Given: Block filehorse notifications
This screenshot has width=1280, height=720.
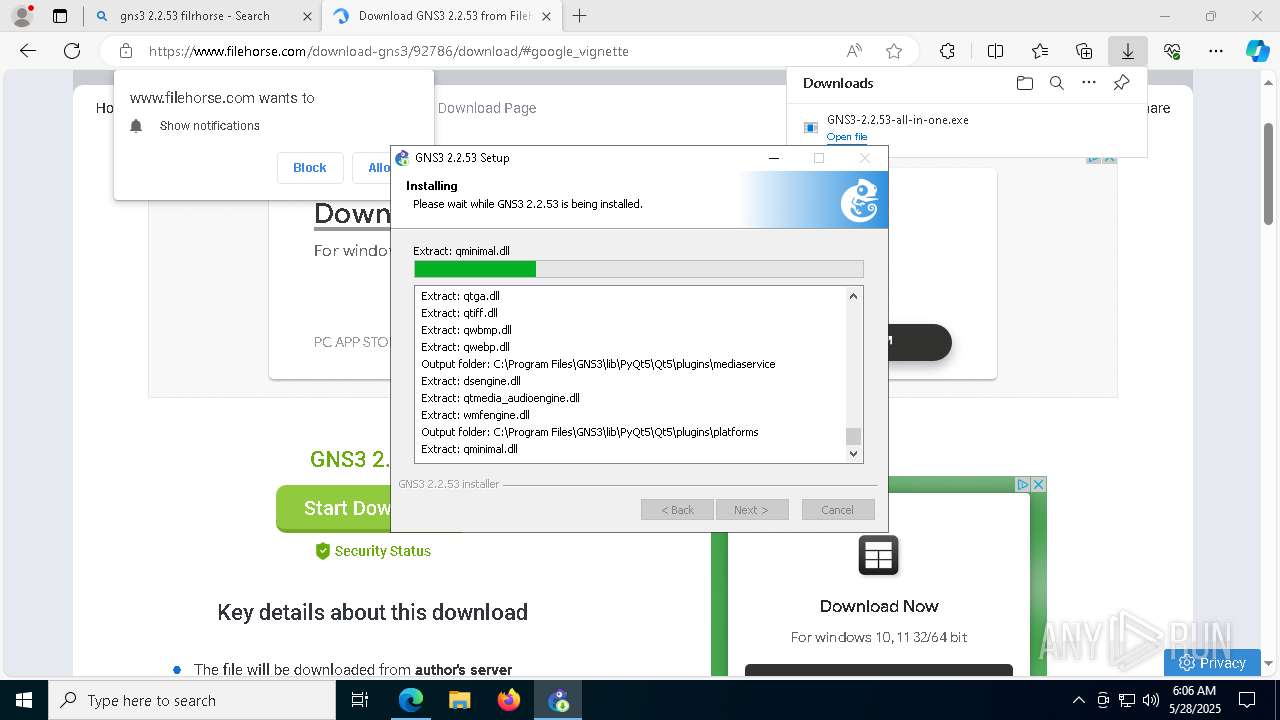Looking at the screenshot, I should (x=310, y=168).
